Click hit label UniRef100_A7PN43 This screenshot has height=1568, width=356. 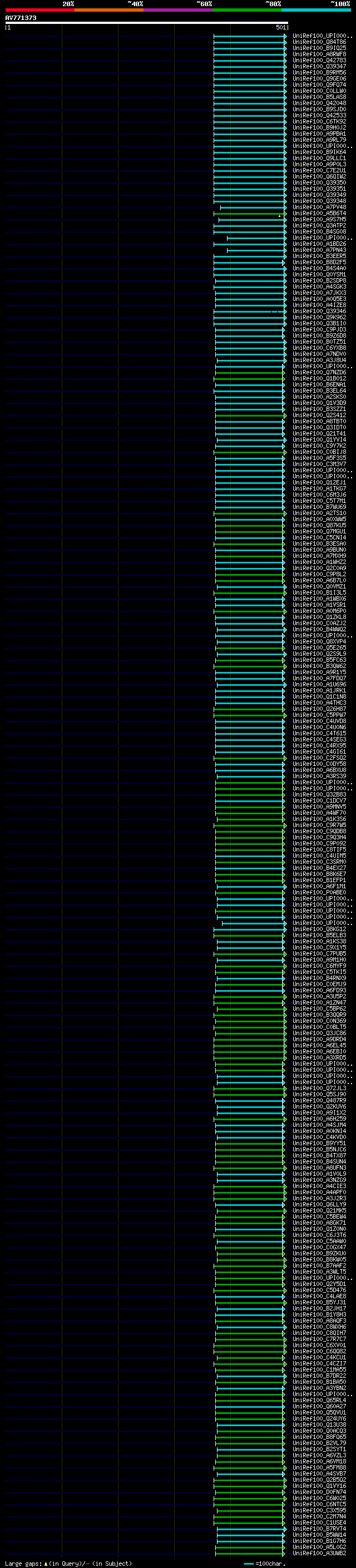319,250
